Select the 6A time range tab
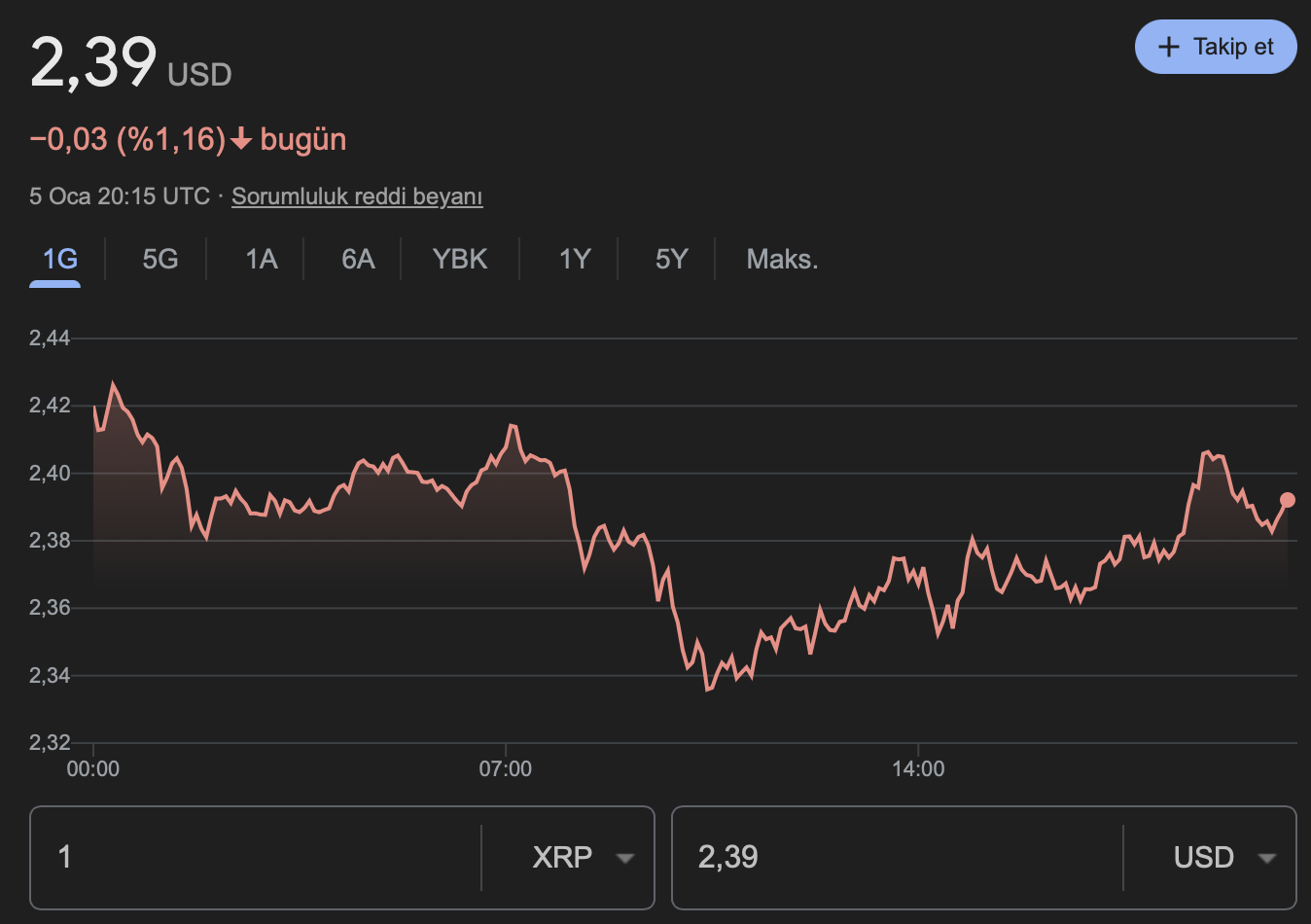Screen dimensions: 1311x924 [358, 260]
